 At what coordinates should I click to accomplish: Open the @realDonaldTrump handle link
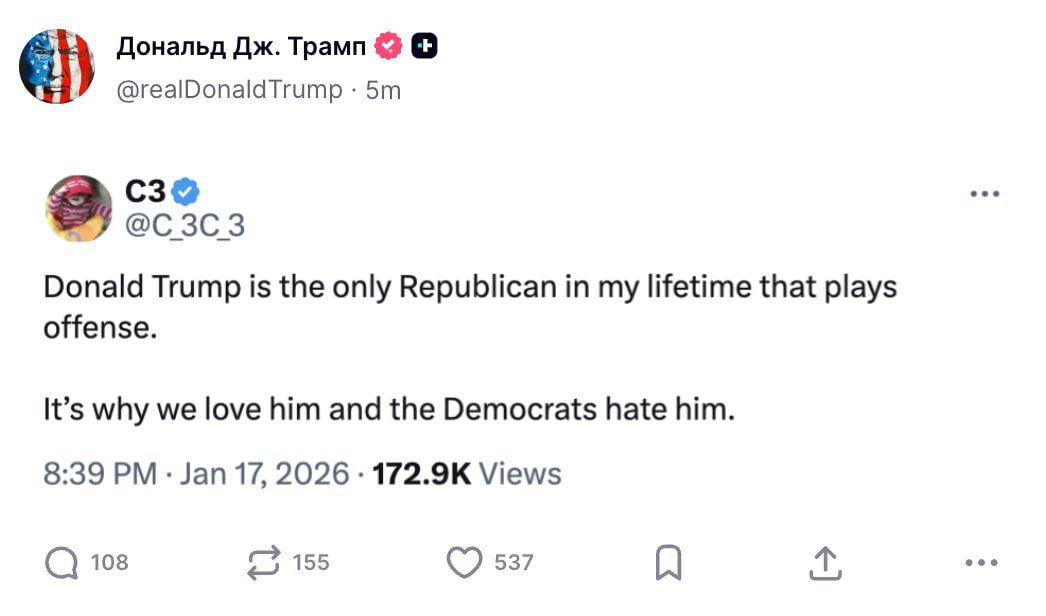click(x=229, y=90)
